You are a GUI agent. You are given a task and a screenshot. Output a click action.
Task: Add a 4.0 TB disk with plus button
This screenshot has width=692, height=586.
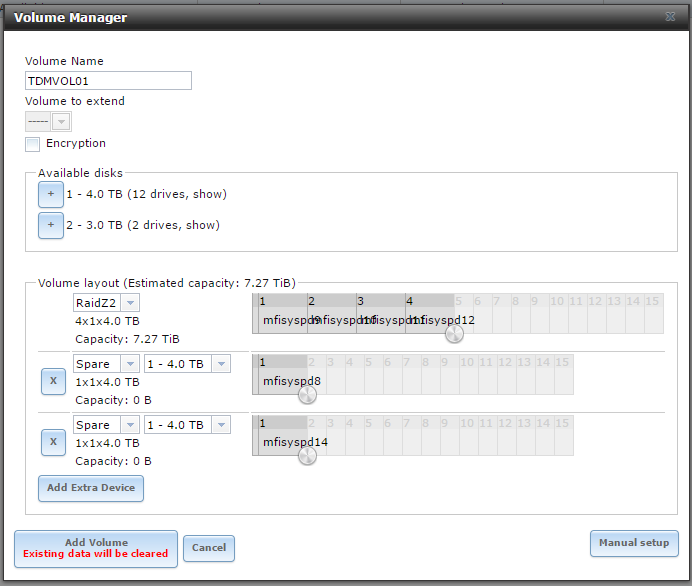pos(51,194)
